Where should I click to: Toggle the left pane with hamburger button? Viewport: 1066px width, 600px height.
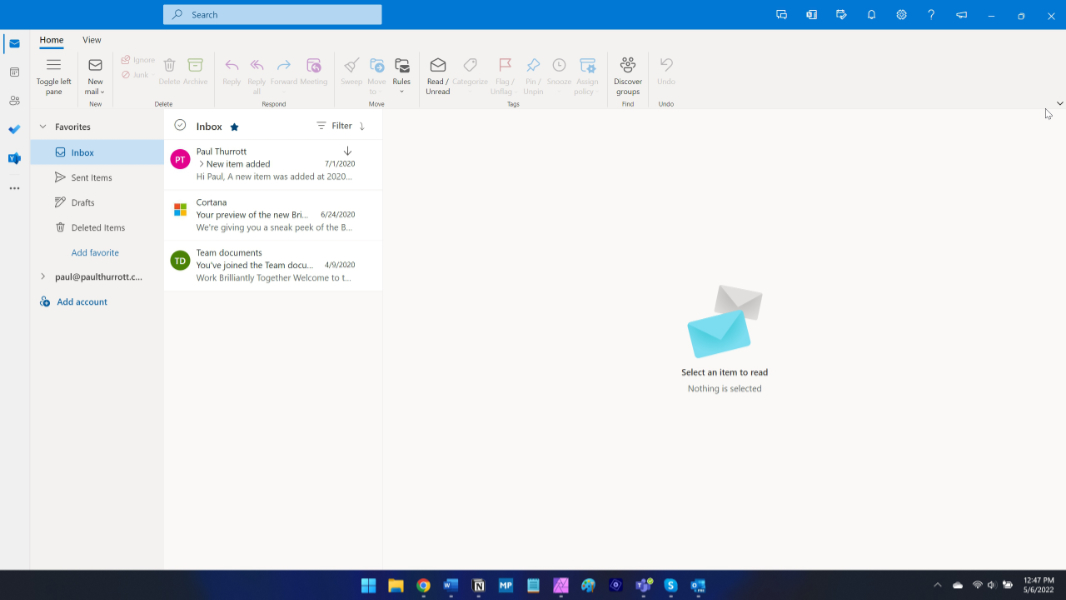(x=54, y=65)
